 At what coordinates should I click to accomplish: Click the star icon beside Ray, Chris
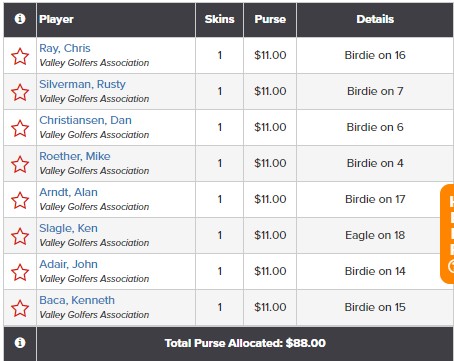click(20, 56)
